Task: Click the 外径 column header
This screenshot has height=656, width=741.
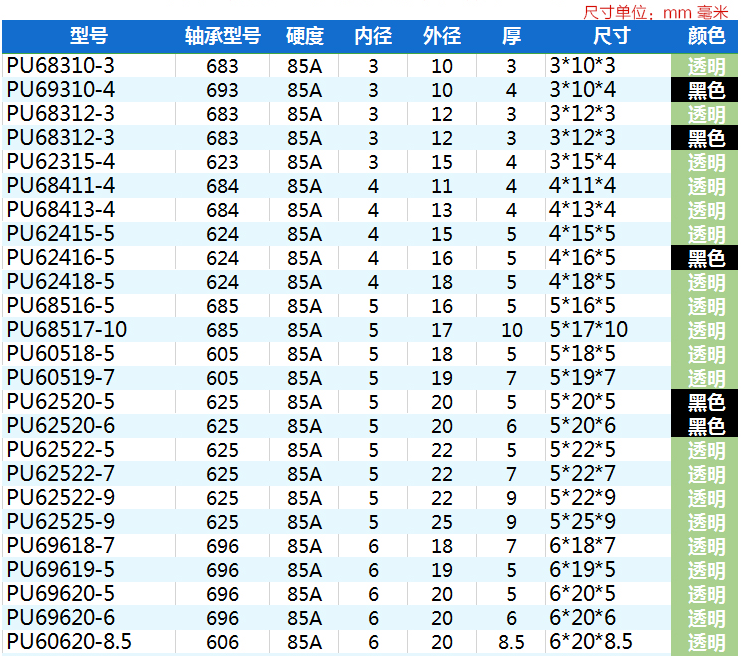Action: point(441,37)
